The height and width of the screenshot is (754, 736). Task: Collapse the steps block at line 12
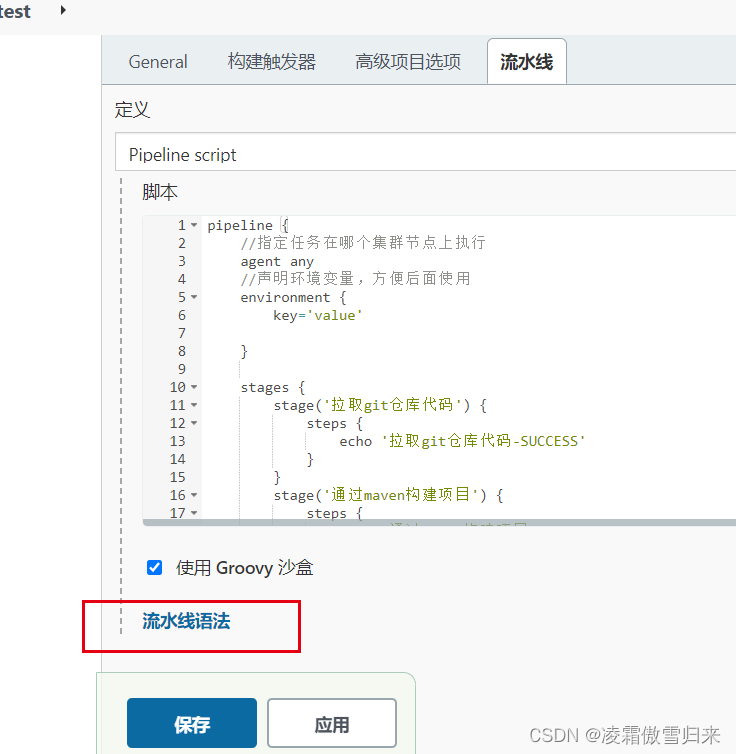click(194, 424)
